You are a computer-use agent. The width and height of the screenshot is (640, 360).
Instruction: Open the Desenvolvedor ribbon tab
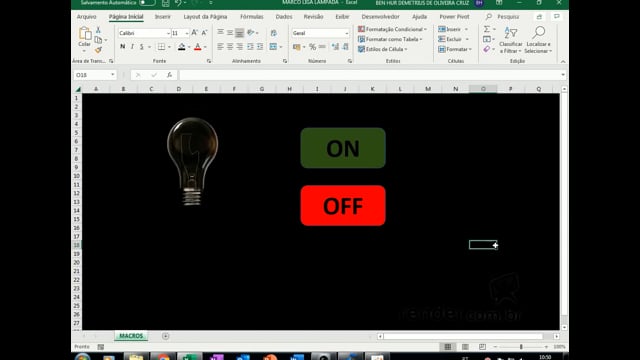pyautogui.click(x=380, y=17)
